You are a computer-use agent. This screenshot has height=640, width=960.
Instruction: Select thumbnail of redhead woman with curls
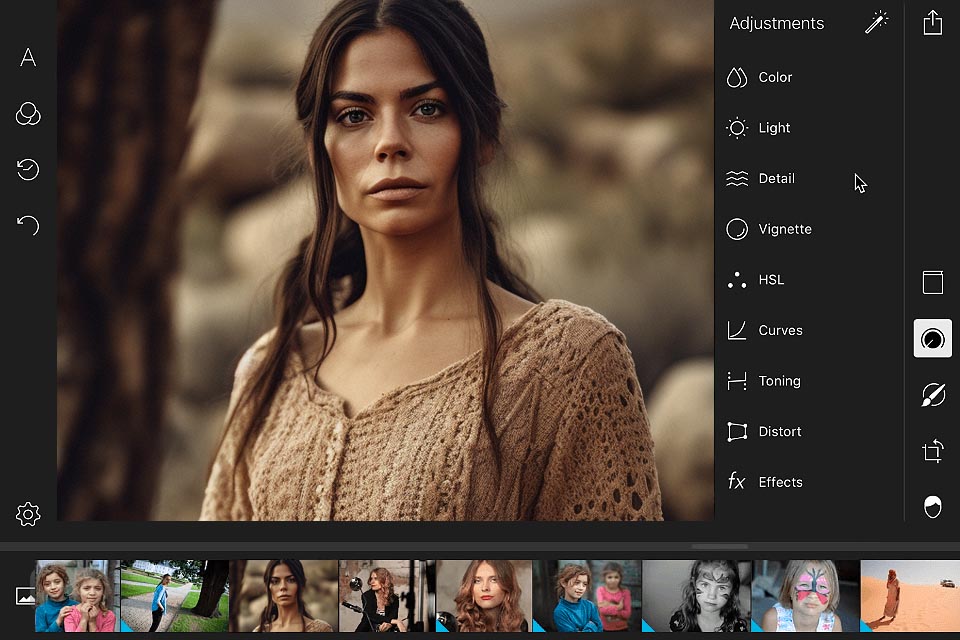484,596
